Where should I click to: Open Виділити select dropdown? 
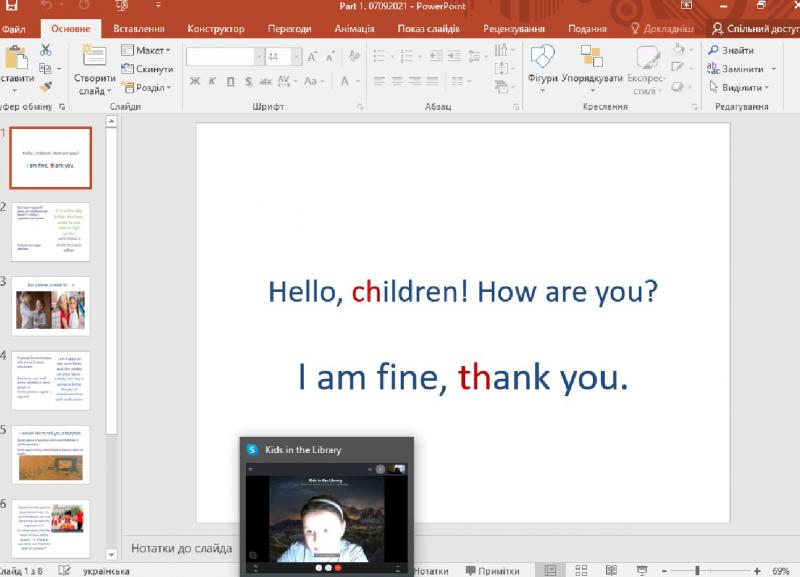739,87
